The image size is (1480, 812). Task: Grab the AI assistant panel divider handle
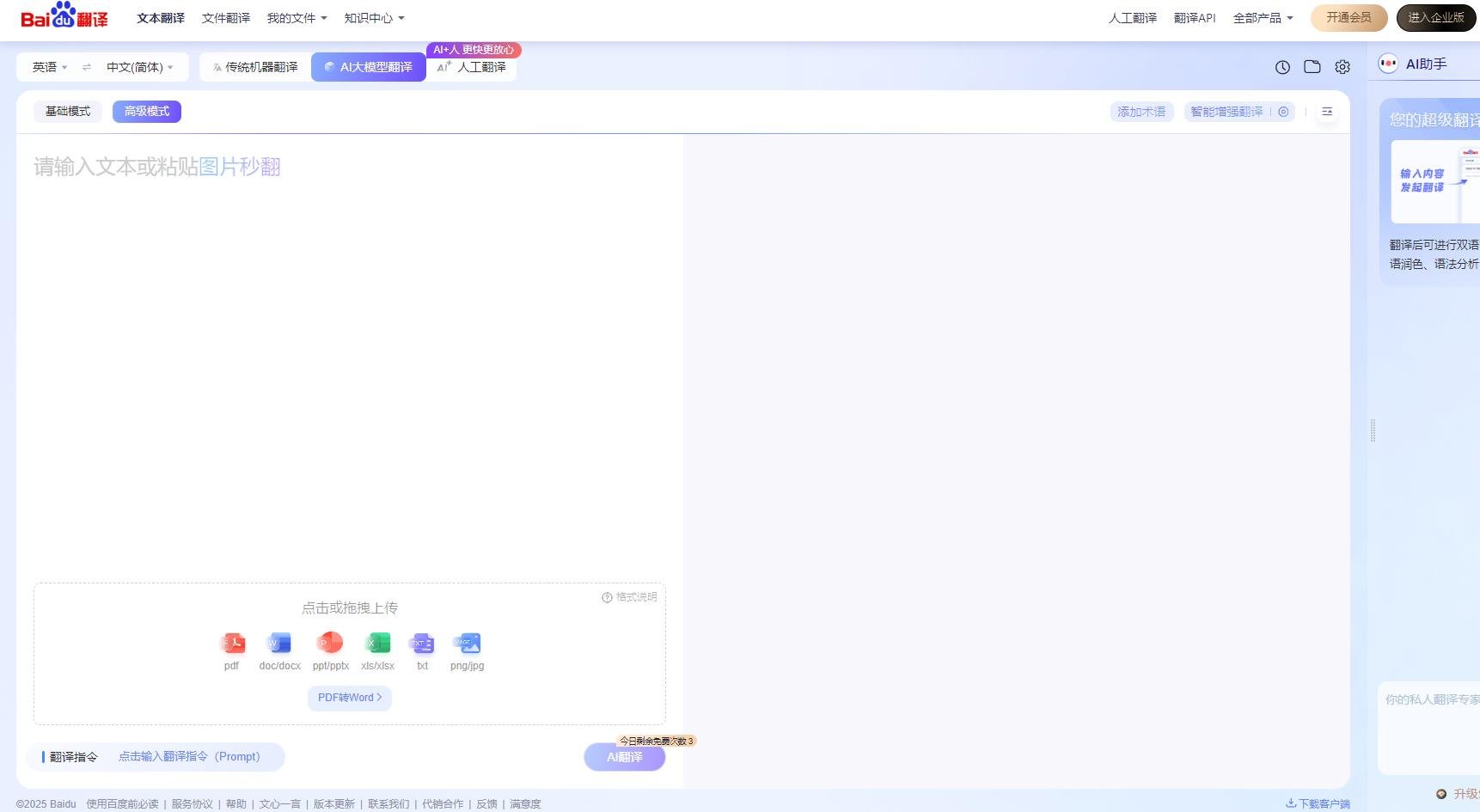pyautogui.click(x=1373, y=430)
